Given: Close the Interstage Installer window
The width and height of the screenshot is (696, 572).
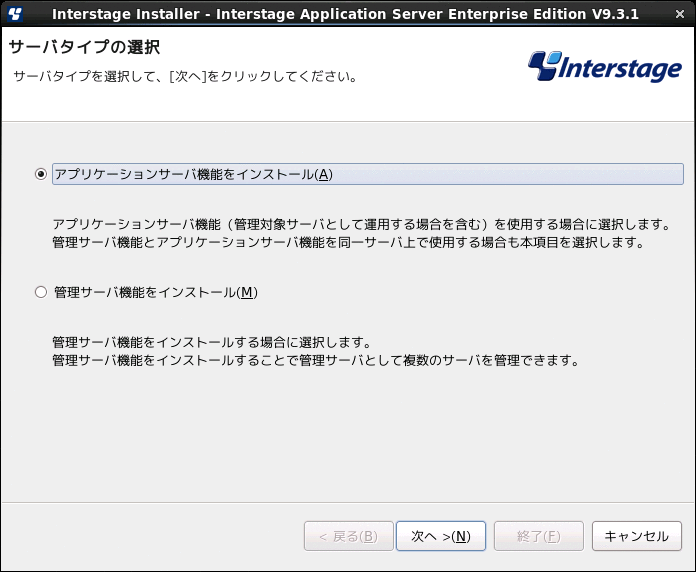Looking at the screenshot, I should tap(680, 14).
